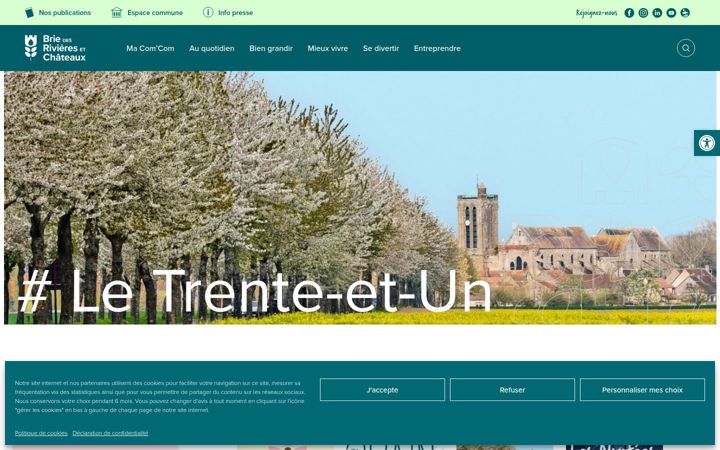Open the search magnifier icon
The width and height of the screenshot is (720, 450).
[x=686, y=48]
